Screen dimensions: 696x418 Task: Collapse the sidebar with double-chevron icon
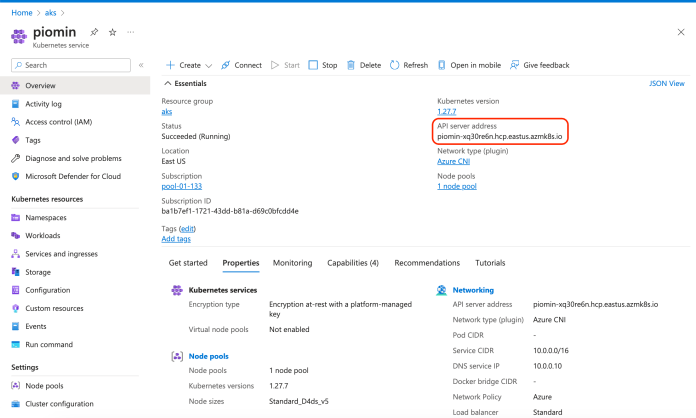point(141,65)
